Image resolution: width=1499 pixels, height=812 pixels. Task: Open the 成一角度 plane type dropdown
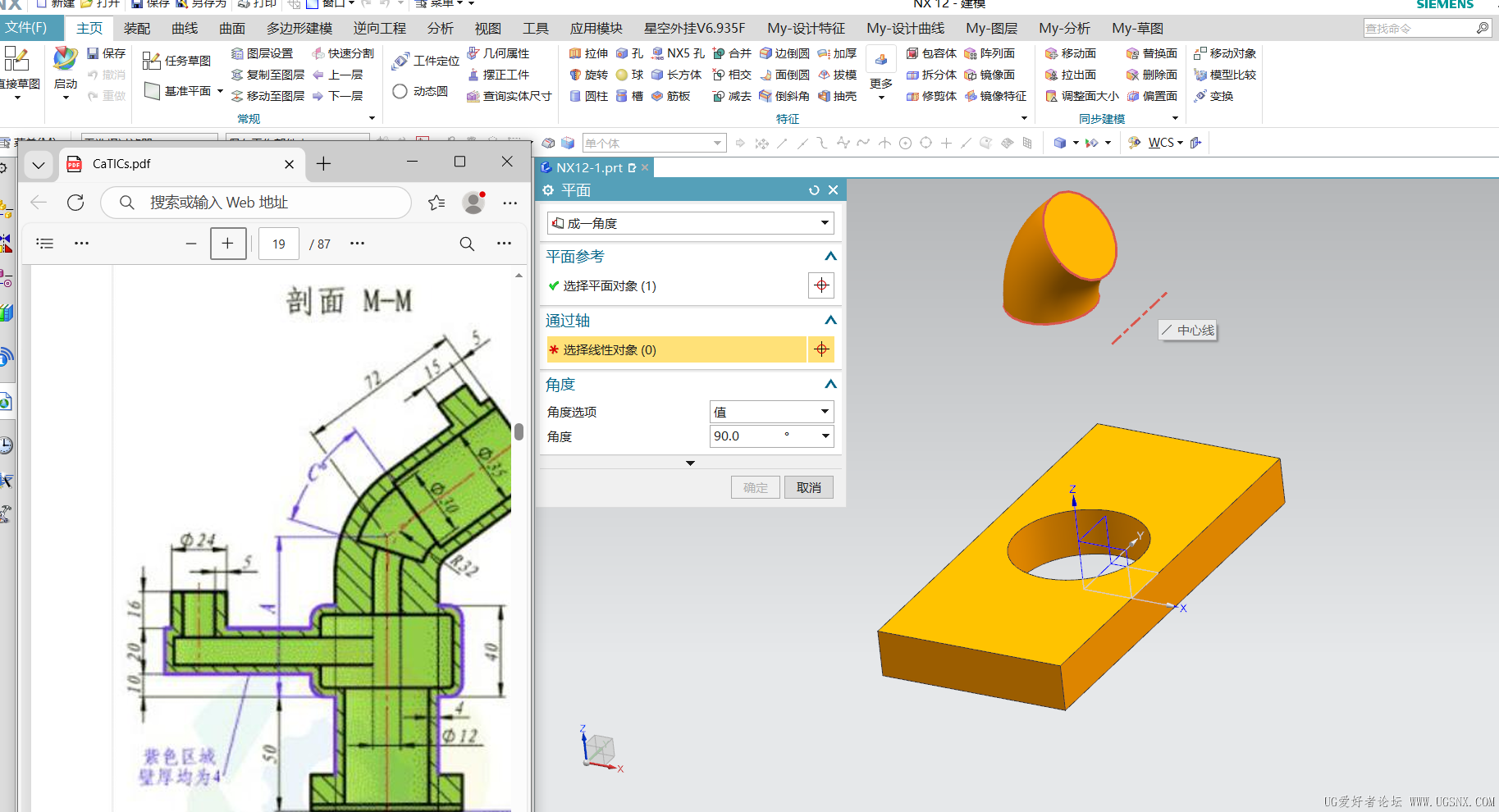pos(690,223)
